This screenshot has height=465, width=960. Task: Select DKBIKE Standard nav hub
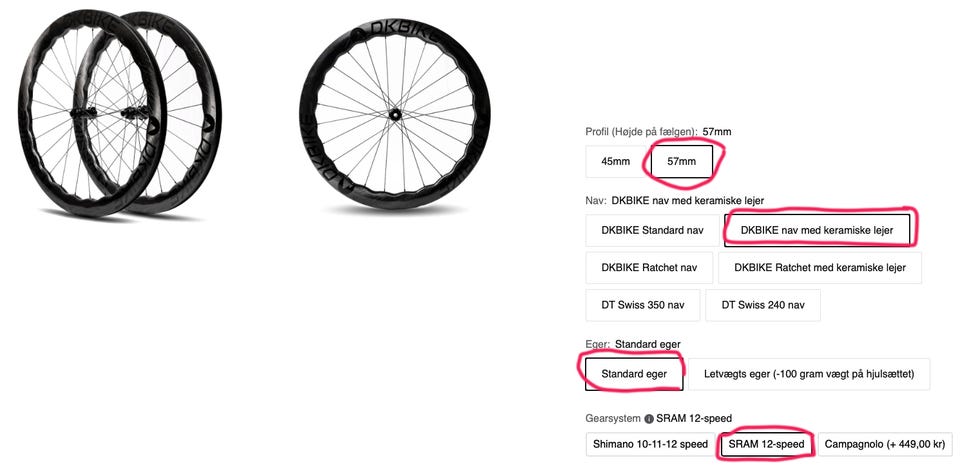[651, 229]
